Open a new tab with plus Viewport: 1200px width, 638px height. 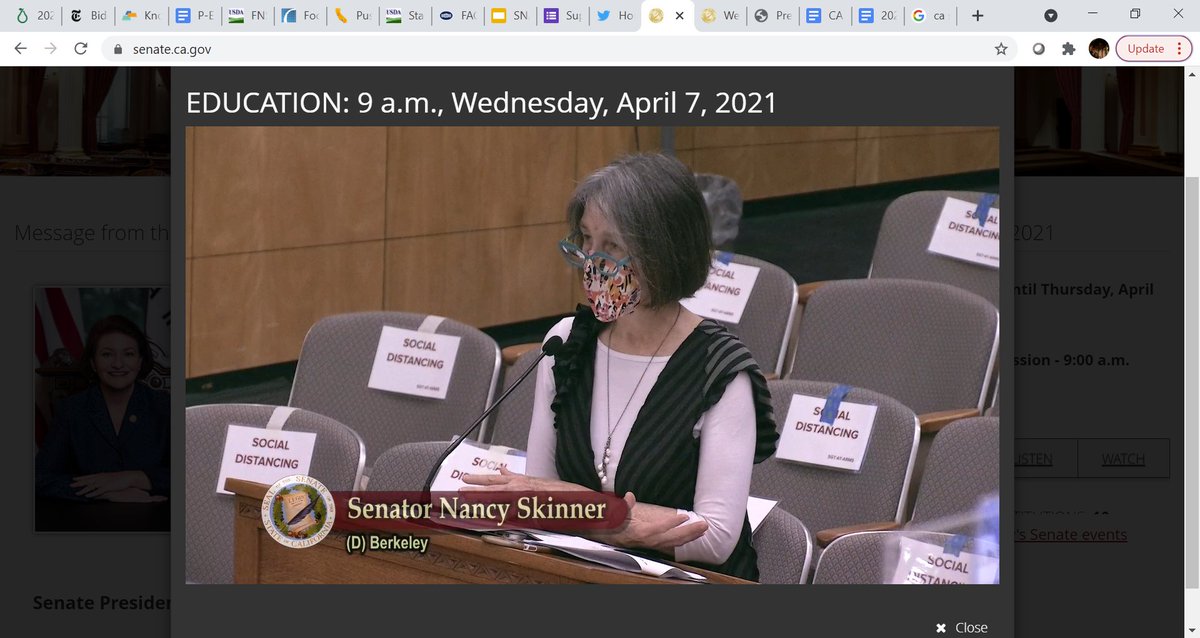[977, 16]
